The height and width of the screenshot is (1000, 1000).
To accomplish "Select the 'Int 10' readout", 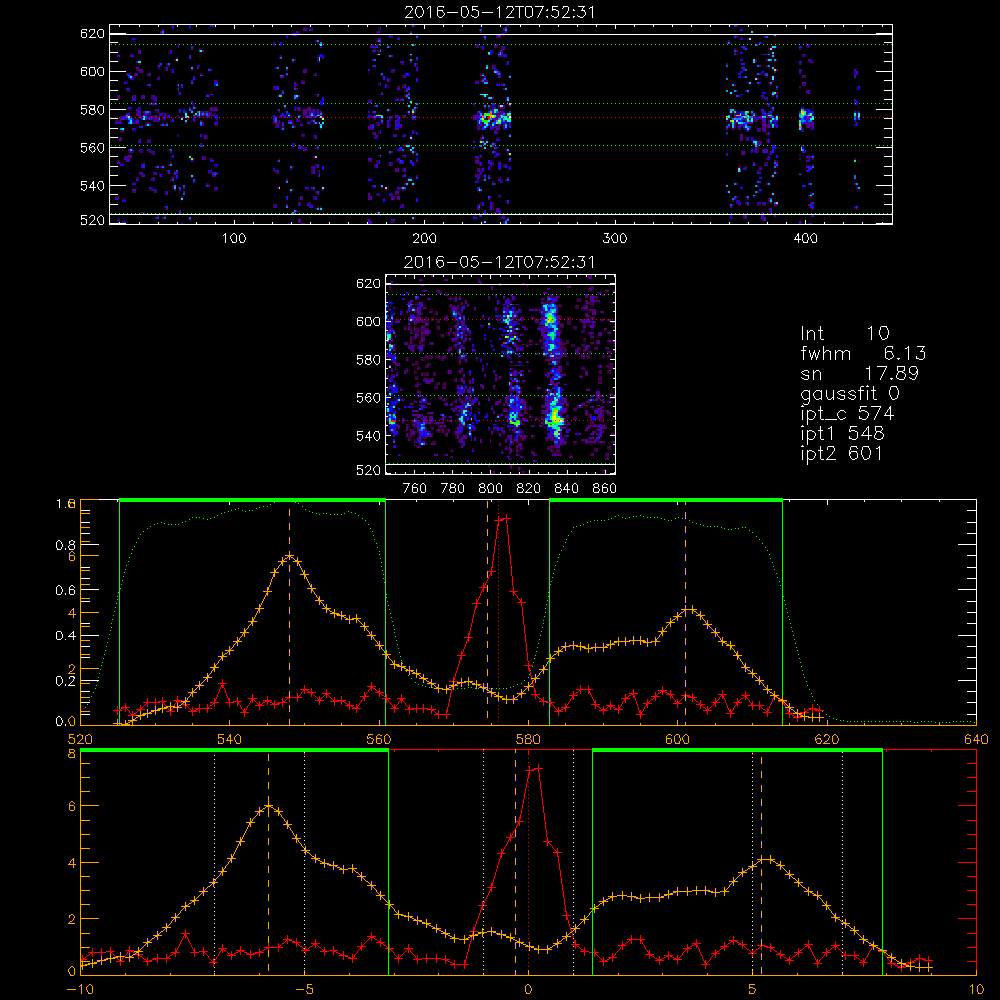I will click(844, 334).
